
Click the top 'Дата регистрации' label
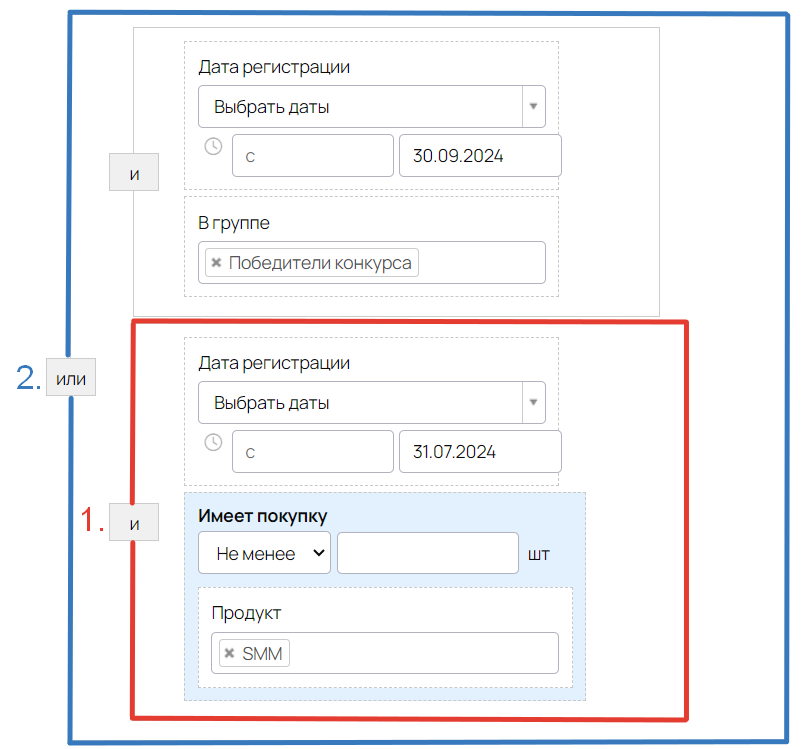[274, 67]
